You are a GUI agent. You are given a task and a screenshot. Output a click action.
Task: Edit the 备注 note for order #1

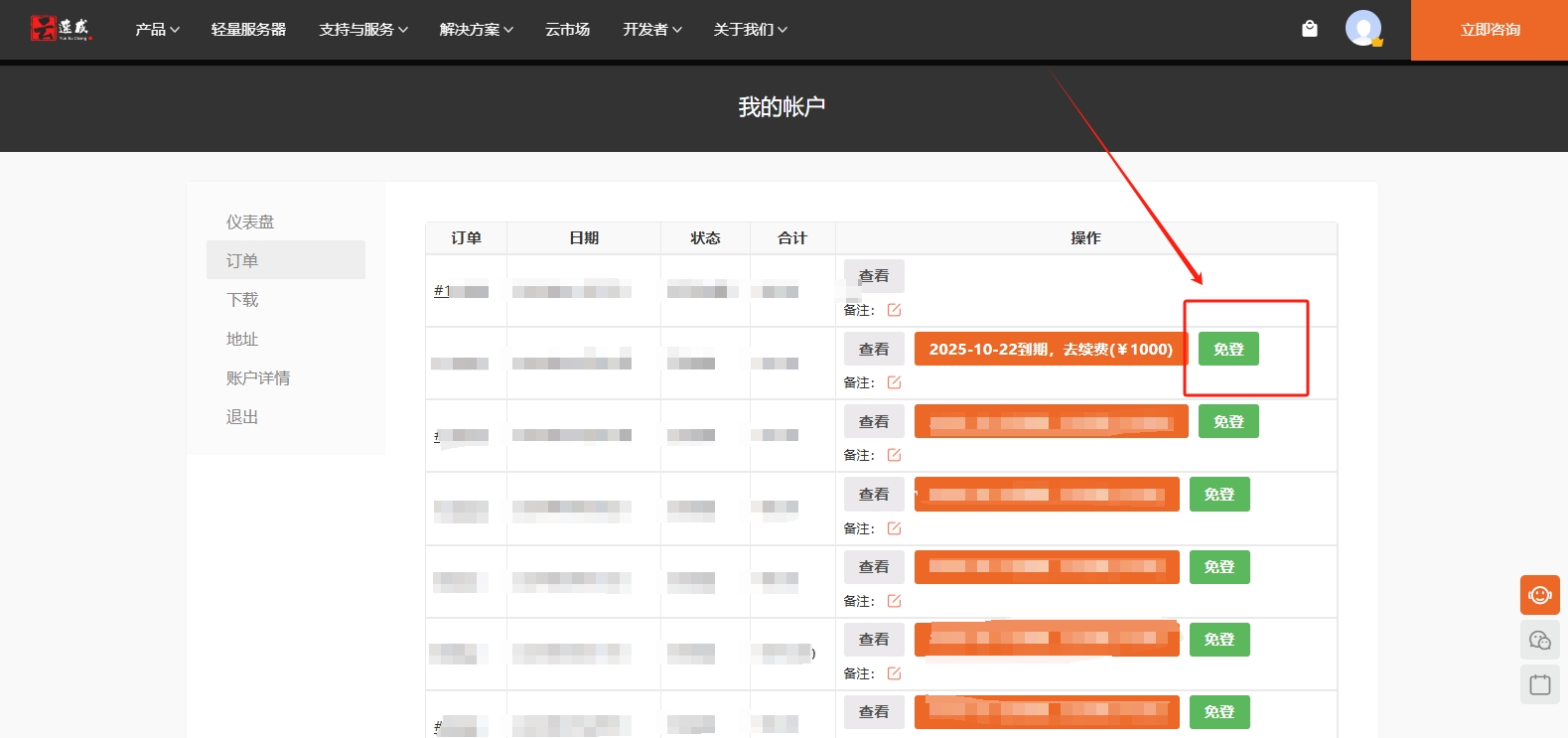click(x=894, y=310)
